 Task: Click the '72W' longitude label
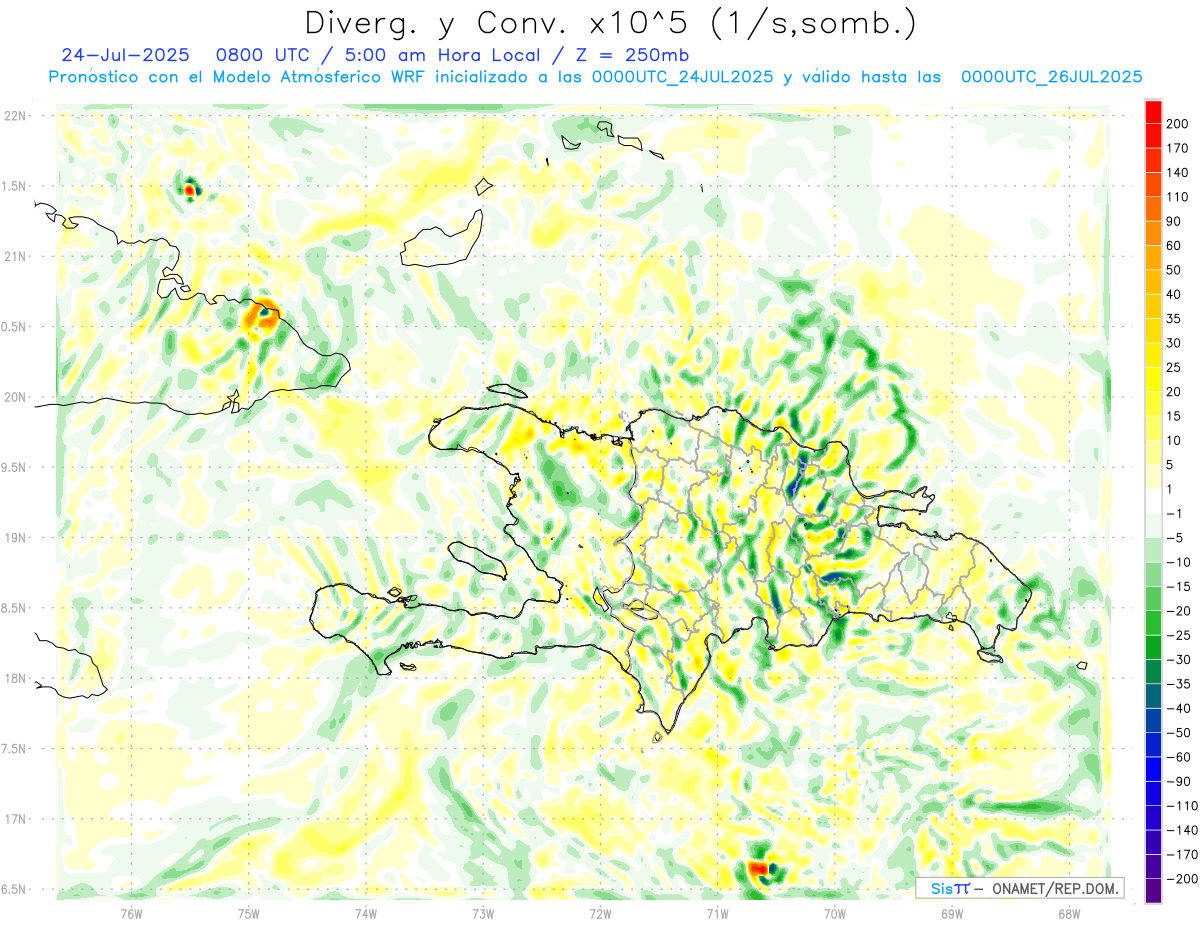click(600, 913)
